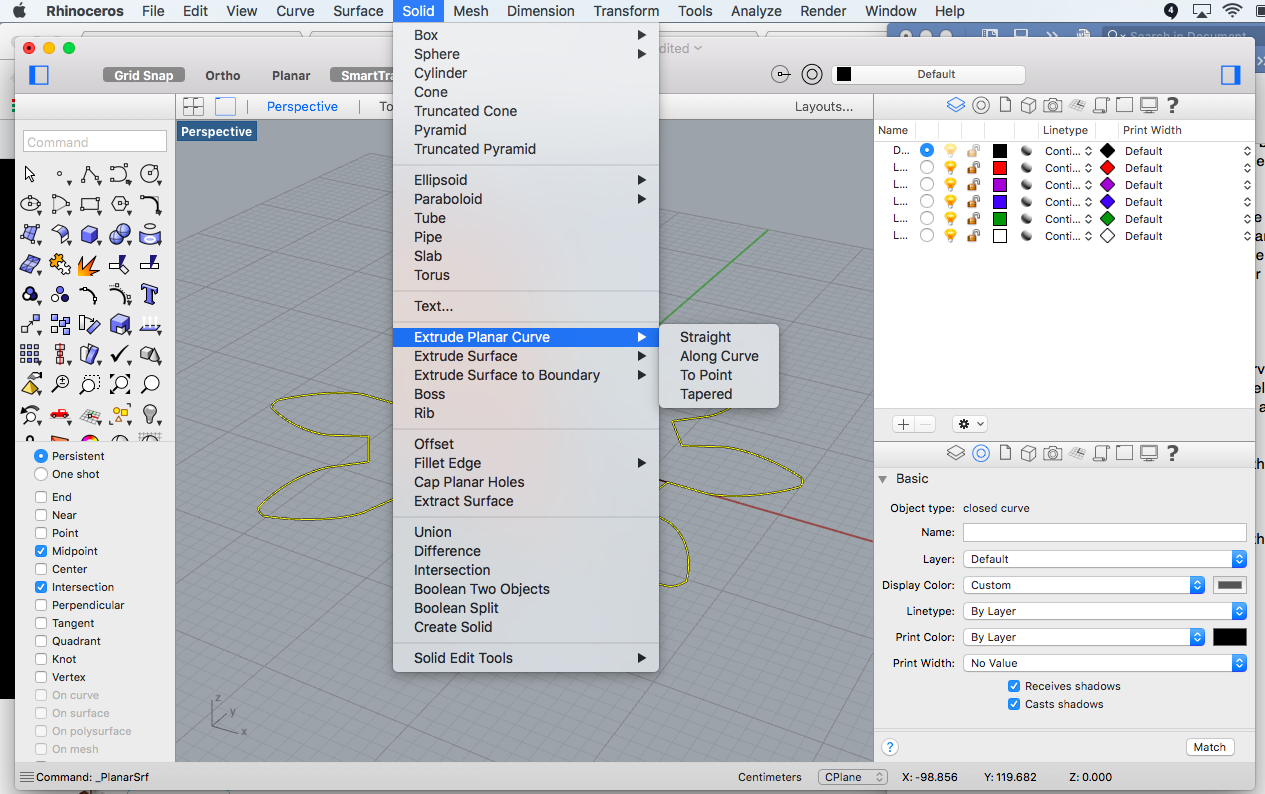Screen dimensions: 1265x794
Task: Choose Straight from the Extrude Planar Curve submenu
Action: tap(705, 337)
